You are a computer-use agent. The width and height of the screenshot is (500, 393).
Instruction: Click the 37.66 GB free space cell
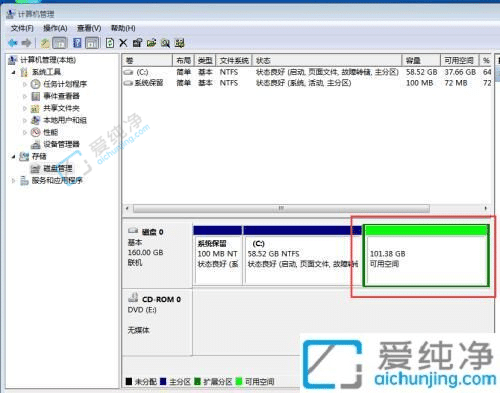pos(460,72)
